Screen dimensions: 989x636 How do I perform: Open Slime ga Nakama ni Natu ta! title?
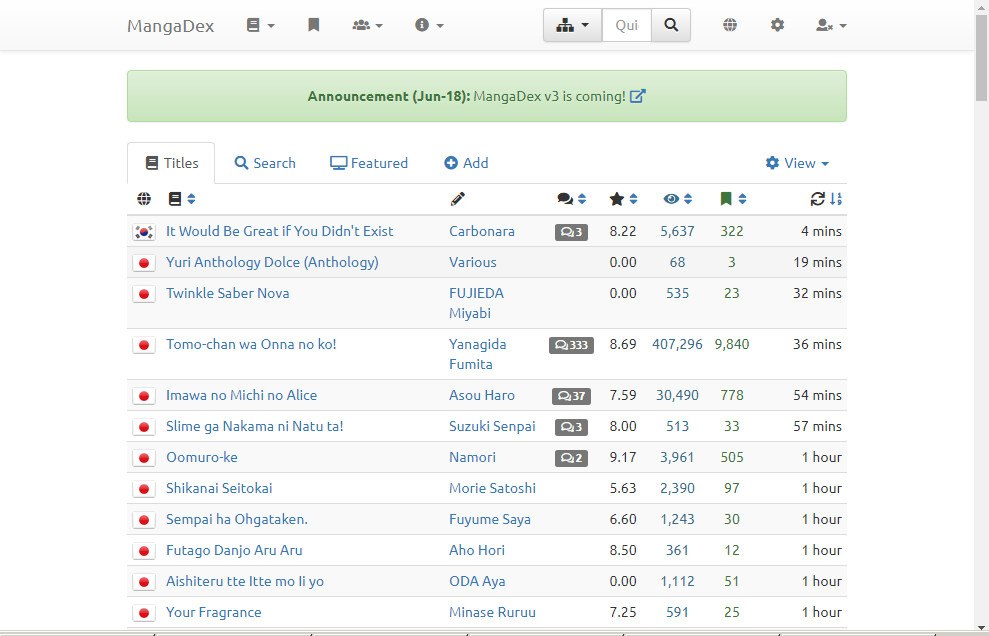pyautogui.click(x=255, y=427)
